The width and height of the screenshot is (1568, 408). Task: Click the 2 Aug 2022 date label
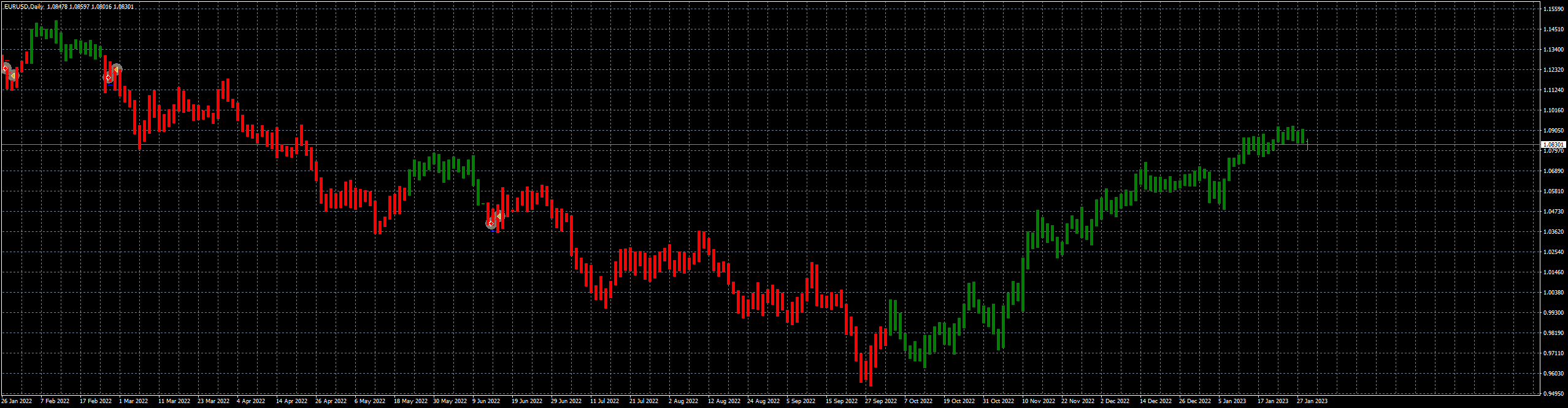(x=683, y=401)
